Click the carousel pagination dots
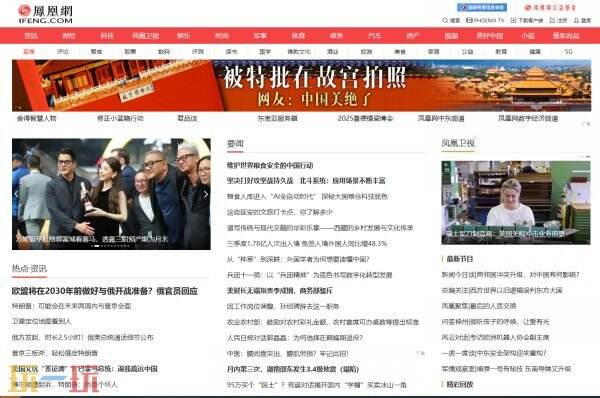The image size is (600, 398). click(x=111, y=246)
